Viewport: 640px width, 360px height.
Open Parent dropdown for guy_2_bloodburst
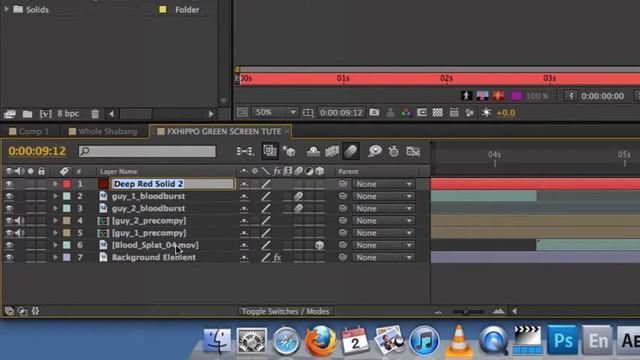pos(384,209)
